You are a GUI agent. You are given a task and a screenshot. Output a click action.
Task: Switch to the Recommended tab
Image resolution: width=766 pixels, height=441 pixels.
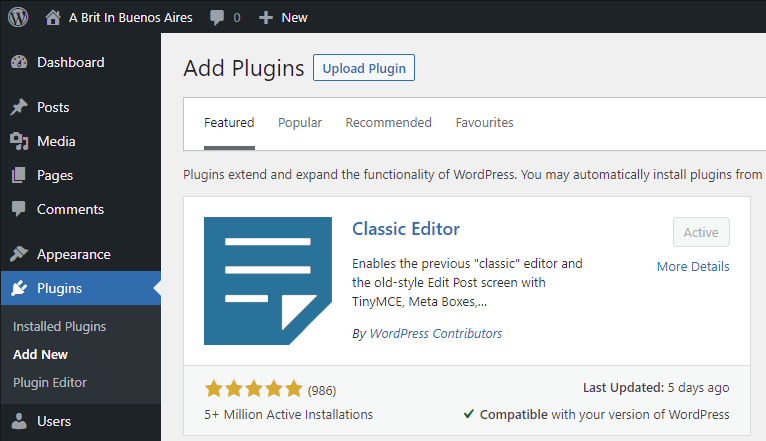388,123
